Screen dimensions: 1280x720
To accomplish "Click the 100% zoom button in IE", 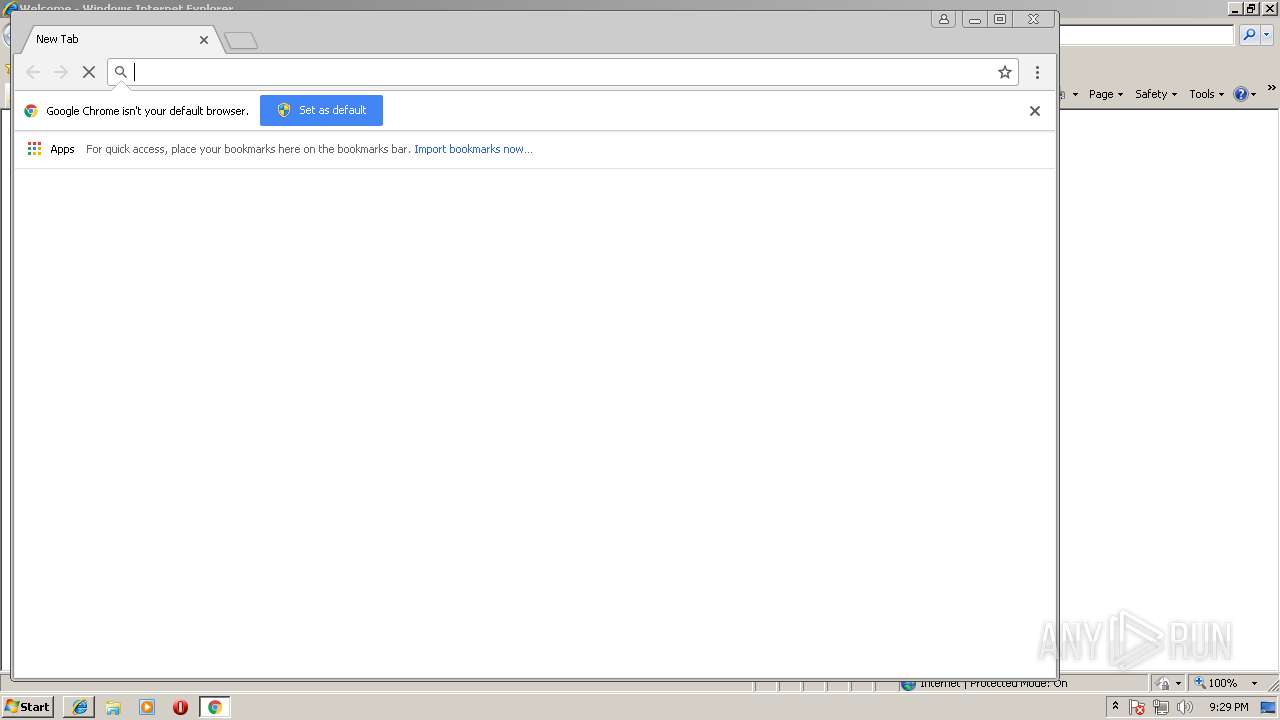I will (1215, 683).
